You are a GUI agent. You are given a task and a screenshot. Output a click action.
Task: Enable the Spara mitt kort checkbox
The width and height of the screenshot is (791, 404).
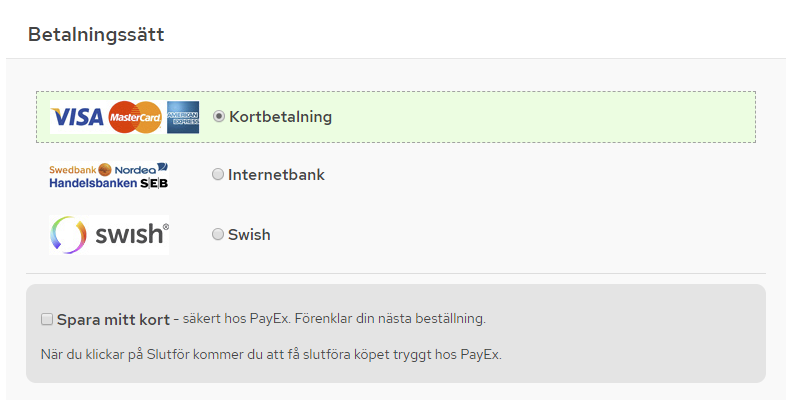pos(47,319)
